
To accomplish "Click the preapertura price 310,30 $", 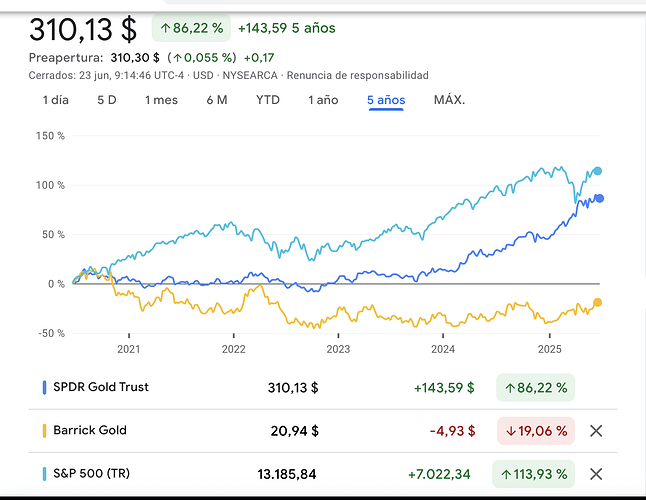I will pyautogui.click(x=135, y=58).
